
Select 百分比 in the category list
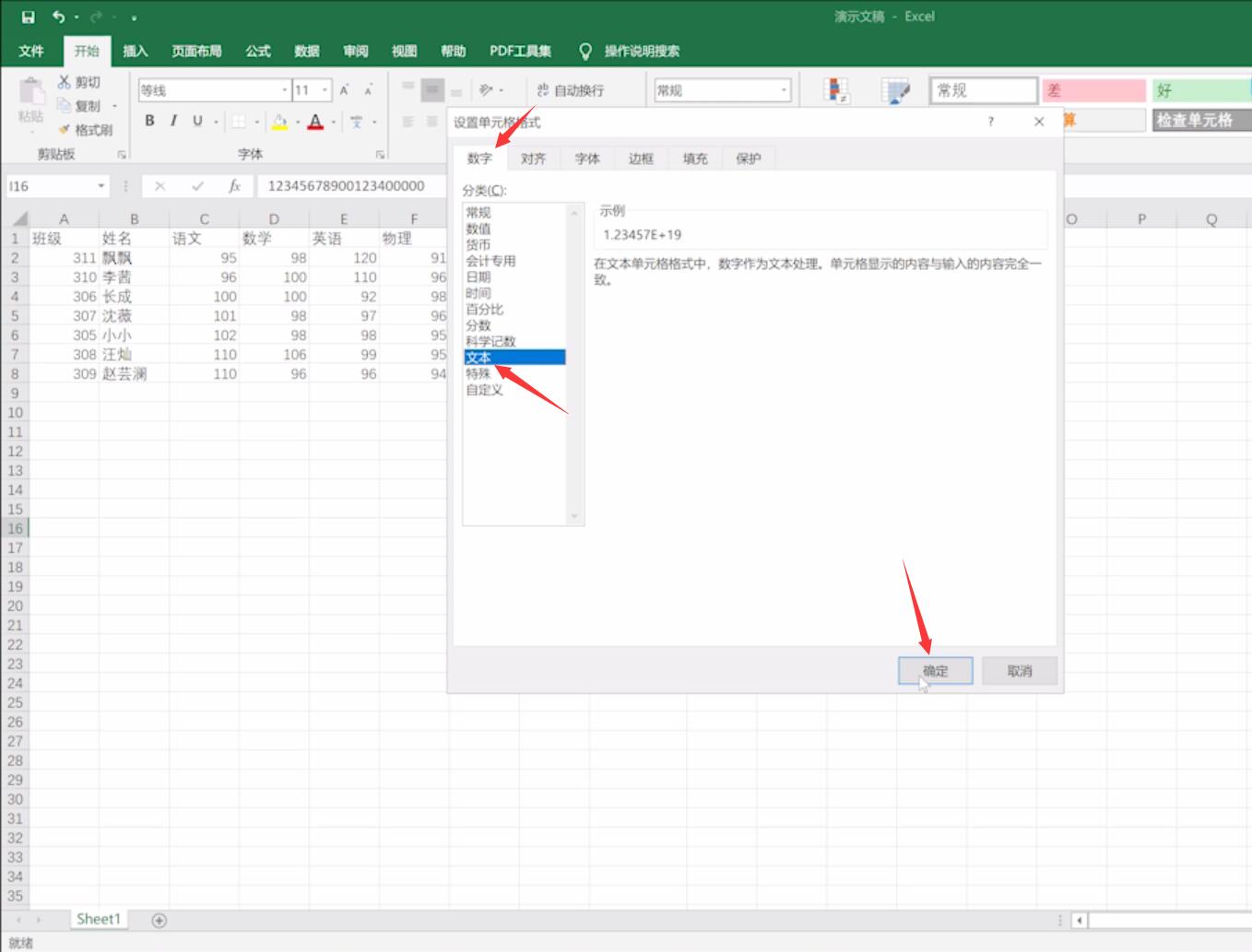pyautogui.click(x=484, y=309)
